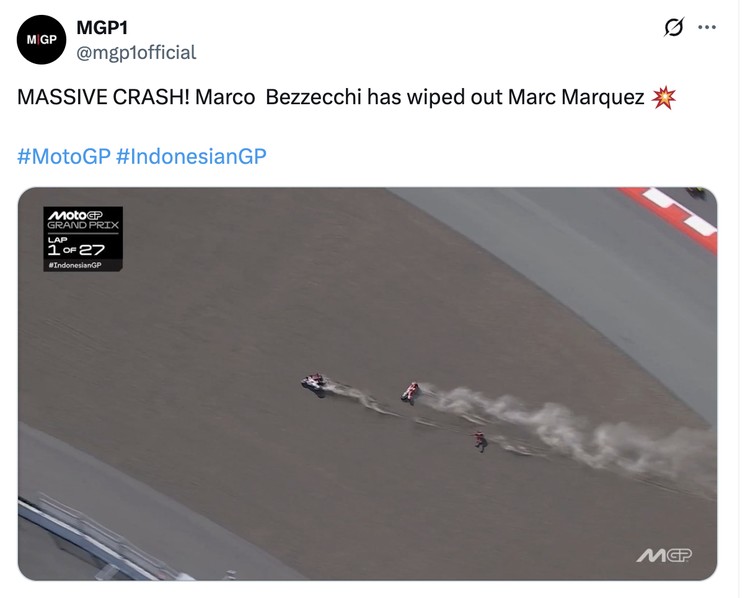
Task: Click the word Bezzecchi in the tweet
Action: pos(313,97)
